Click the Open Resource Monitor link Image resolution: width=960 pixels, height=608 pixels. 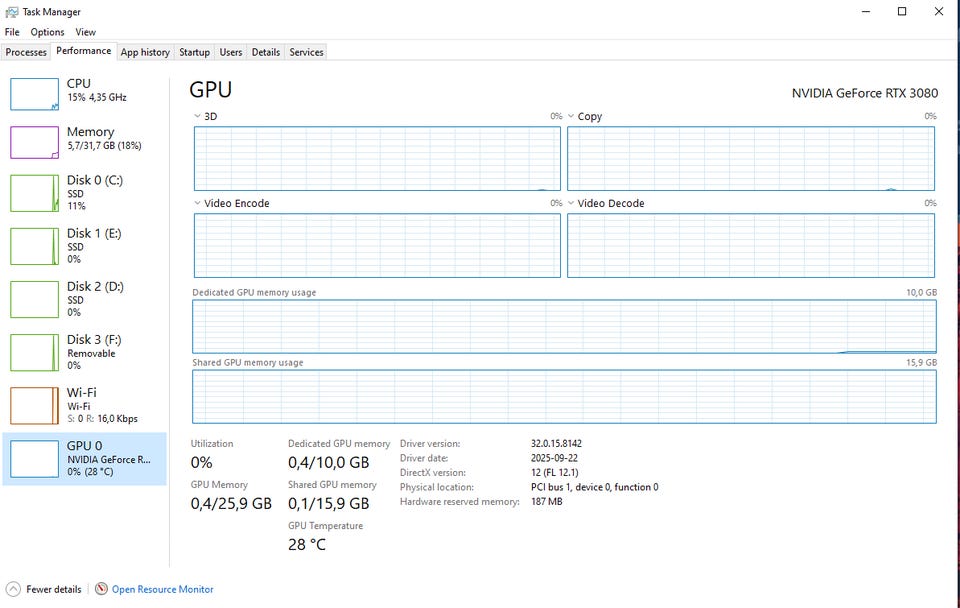pos(162,589)
